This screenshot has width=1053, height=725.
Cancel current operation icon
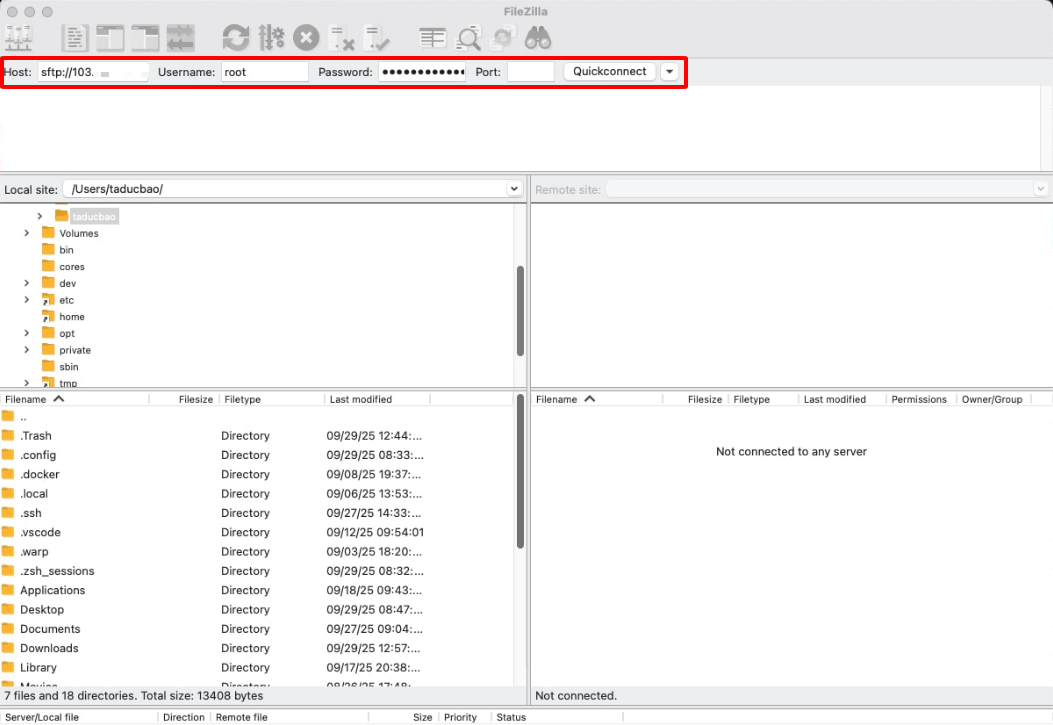coord(306,38)
